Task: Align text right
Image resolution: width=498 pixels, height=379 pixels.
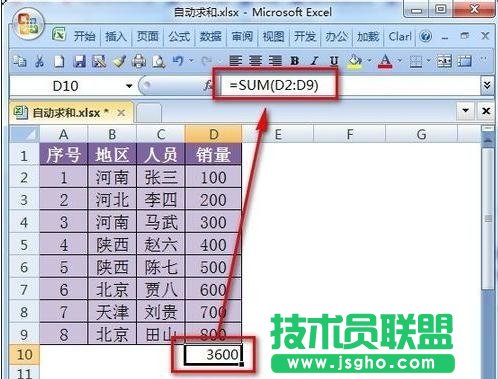Action: pyautogui.click(x=275, y=61)
